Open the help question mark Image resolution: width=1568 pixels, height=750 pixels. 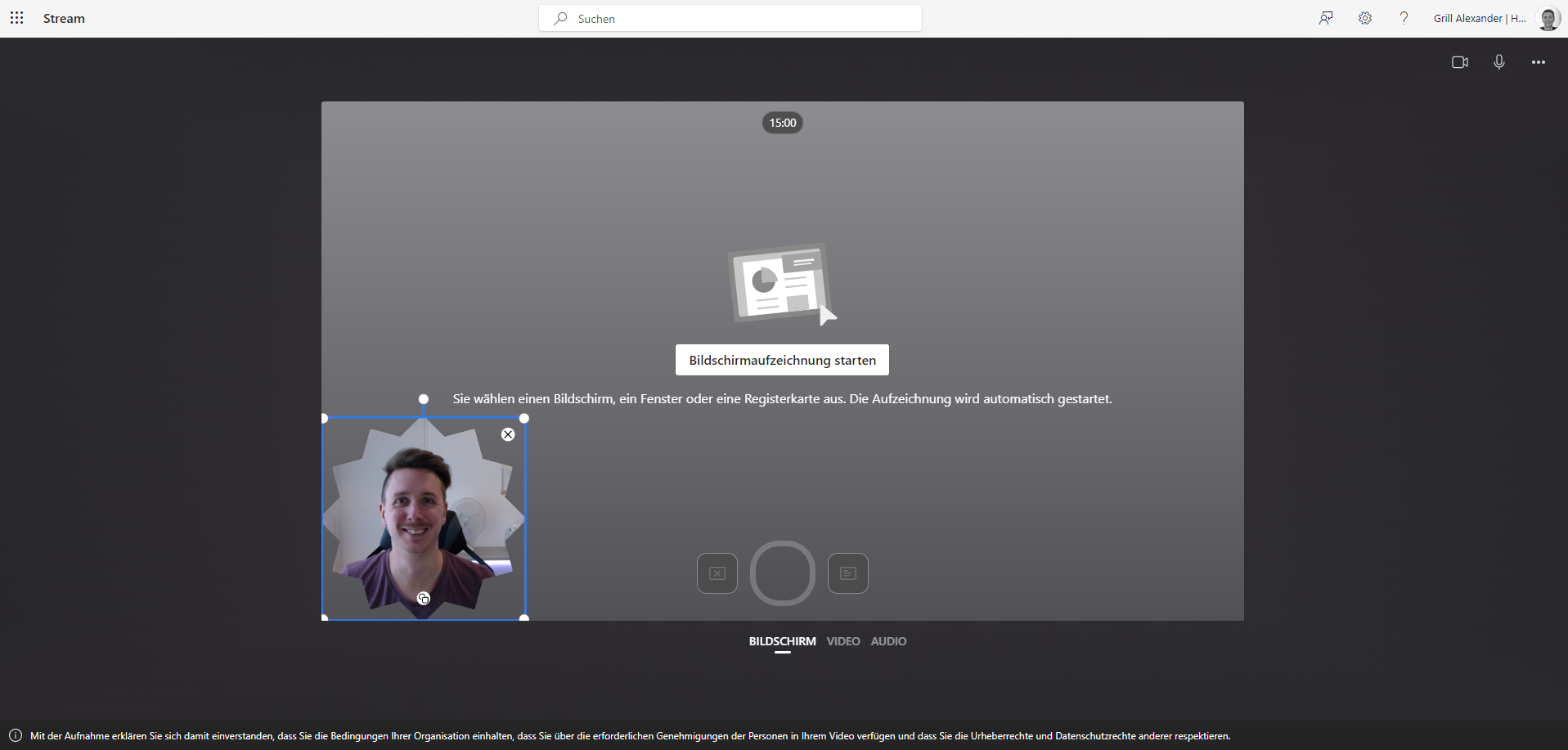click(1404, 18)
